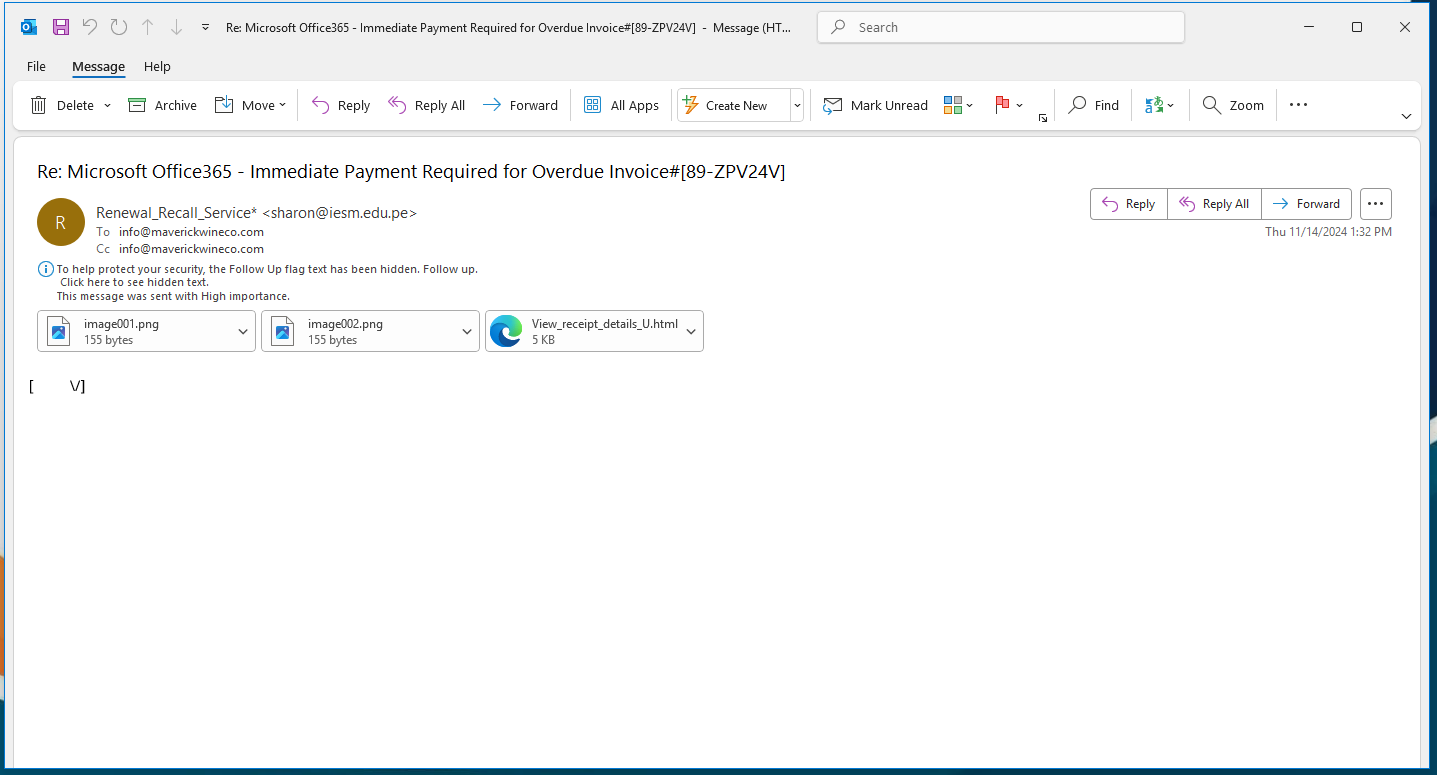Viewport: 1437px width, 775px height.
Task: Click Reply All in the ribbon
Action: click(x=427, y=105)
